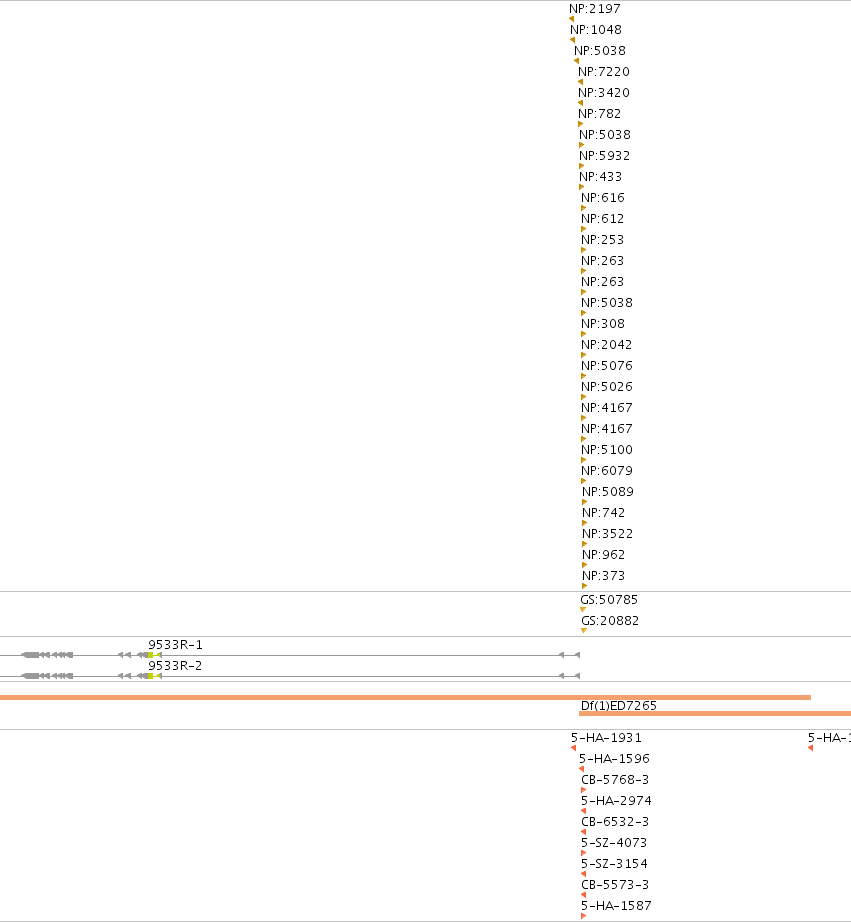Select the orange bar under Df(1)ED7265

715,714
